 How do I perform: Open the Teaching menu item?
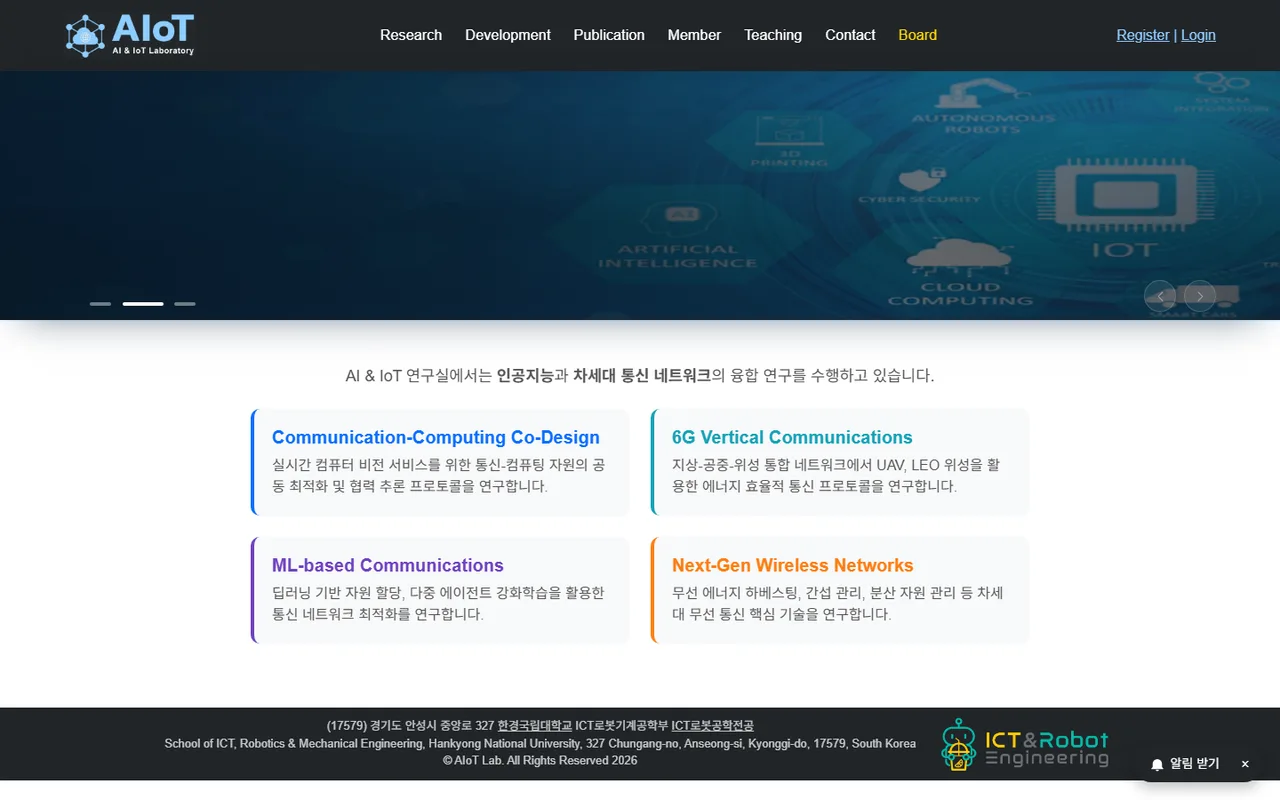pos(773,35)
